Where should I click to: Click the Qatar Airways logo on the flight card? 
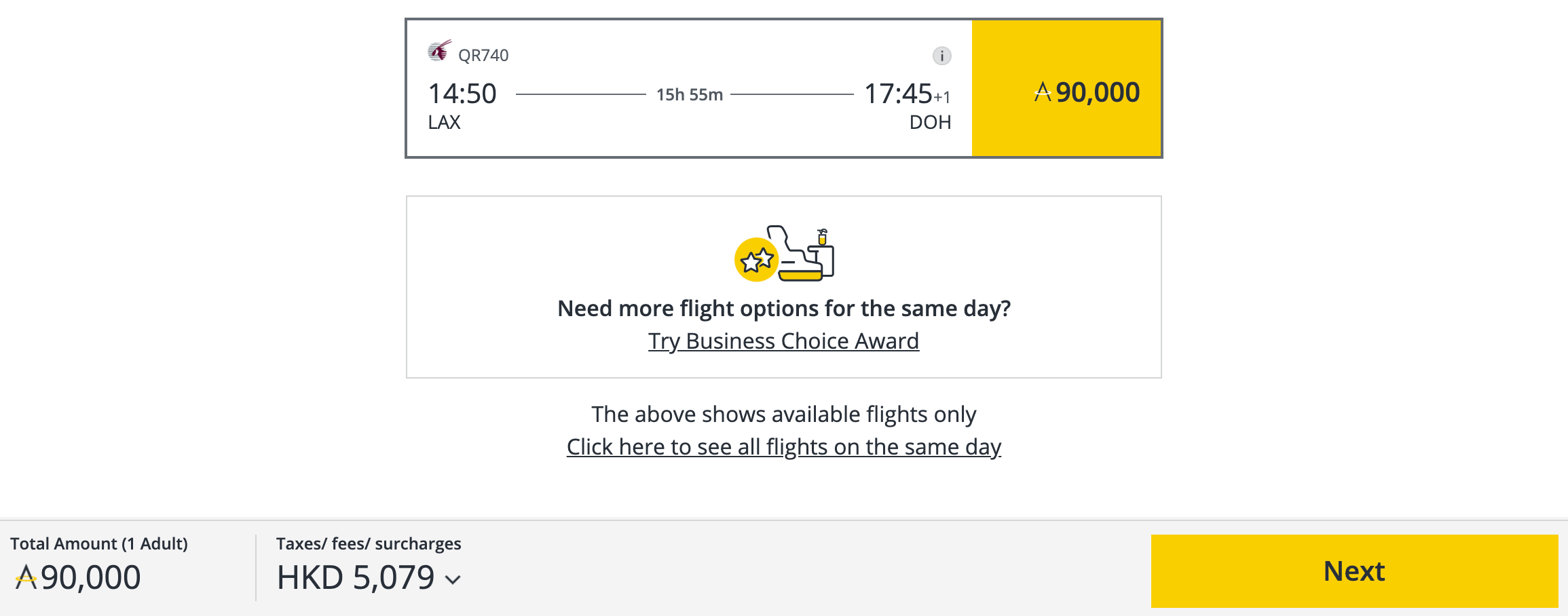438,52
